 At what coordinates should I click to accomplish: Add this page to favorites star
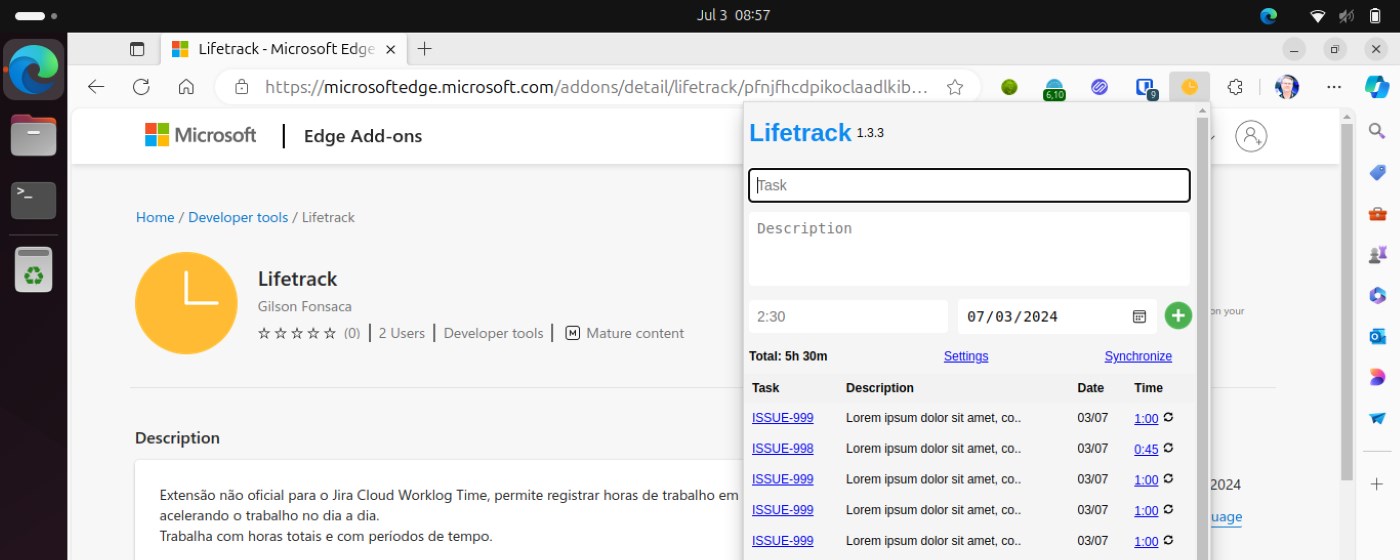[955, 87]
